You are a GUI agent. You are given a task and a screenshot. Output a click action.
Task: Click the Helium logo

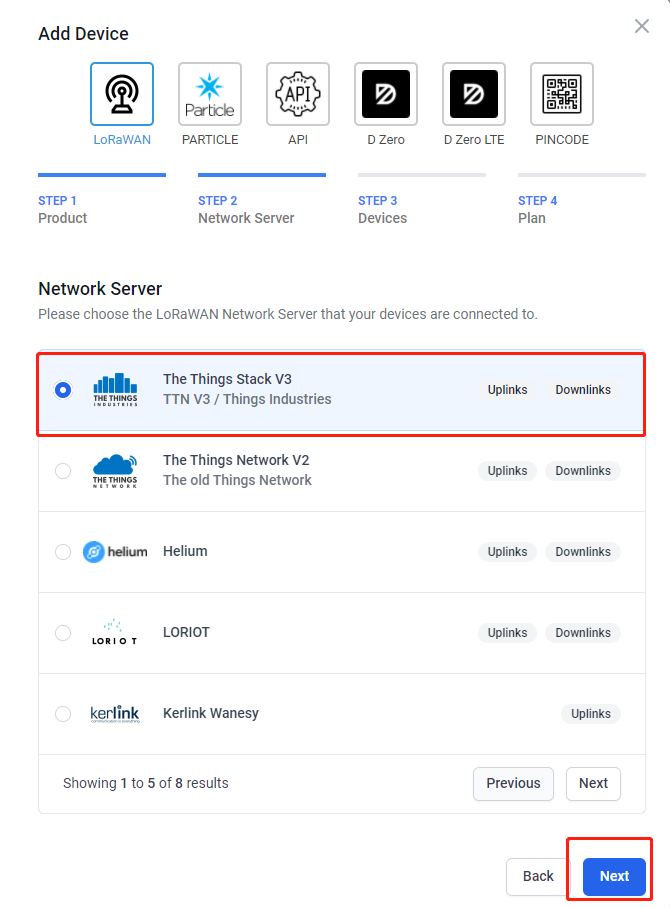pos(115,552)
